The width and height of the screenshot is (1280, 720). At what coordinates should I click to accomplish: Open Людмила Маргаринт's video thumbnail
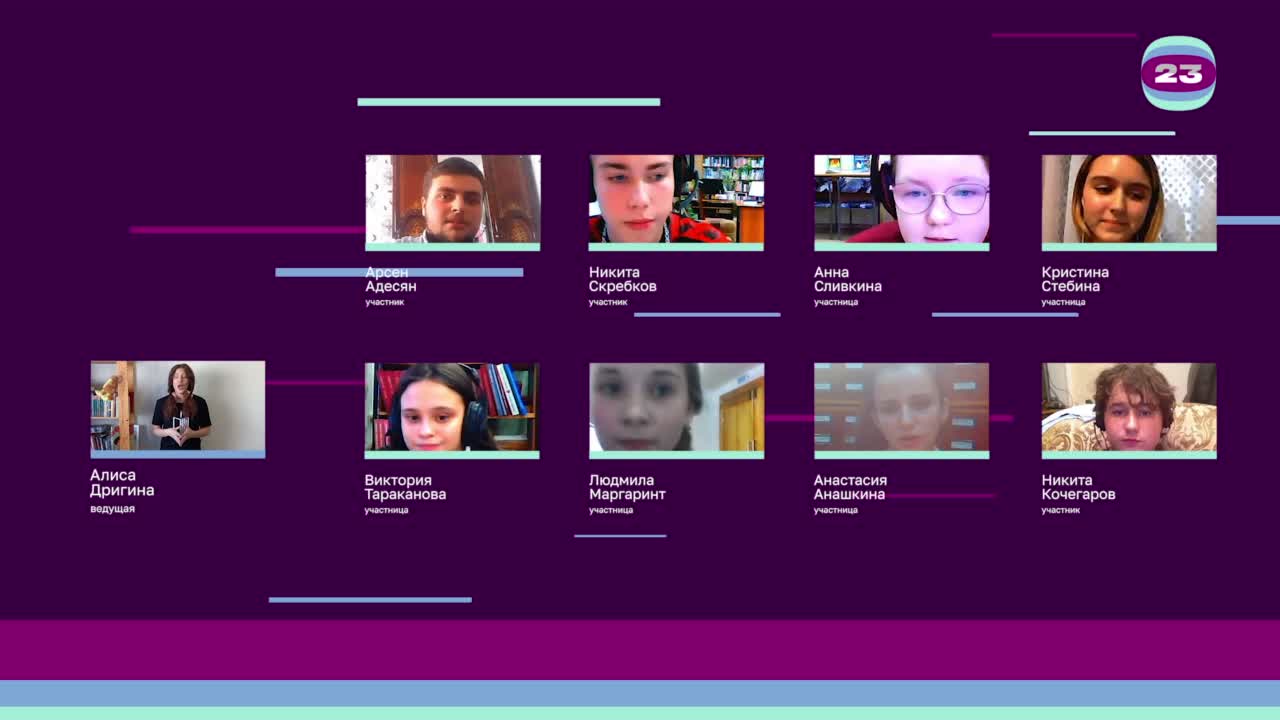pyautogui.click(x=676, y=407)
